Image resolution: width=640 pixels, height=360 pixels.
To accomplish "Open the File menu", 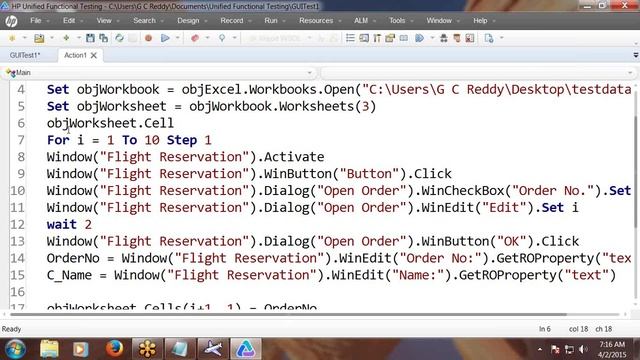I will click(36, 20).
